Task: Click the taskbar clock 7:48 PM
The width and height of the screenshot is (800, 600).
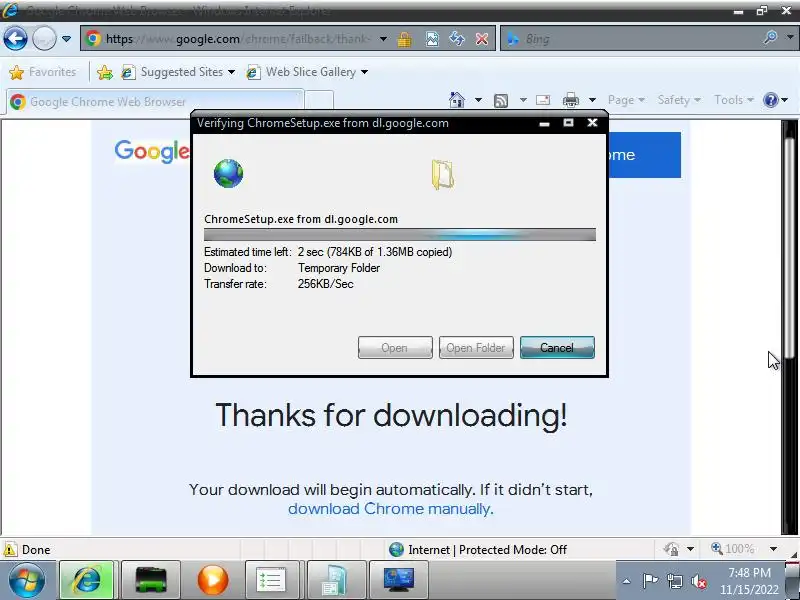Action: 749,573
